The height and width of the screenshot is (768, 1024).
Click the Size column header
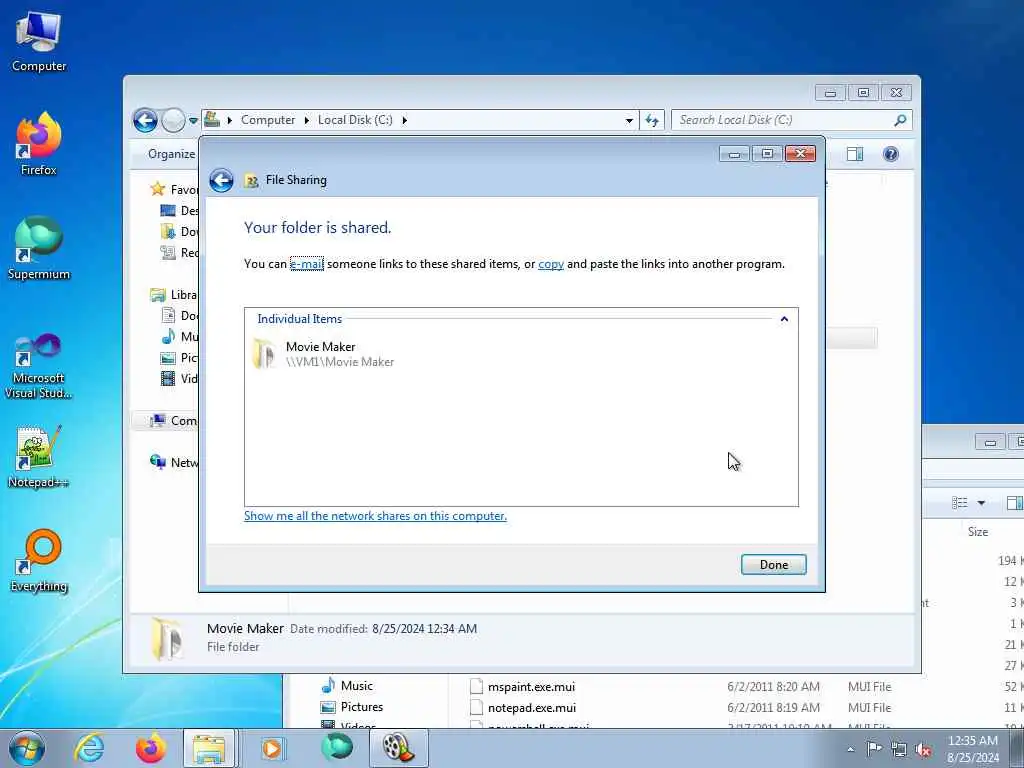click(978, 532)
